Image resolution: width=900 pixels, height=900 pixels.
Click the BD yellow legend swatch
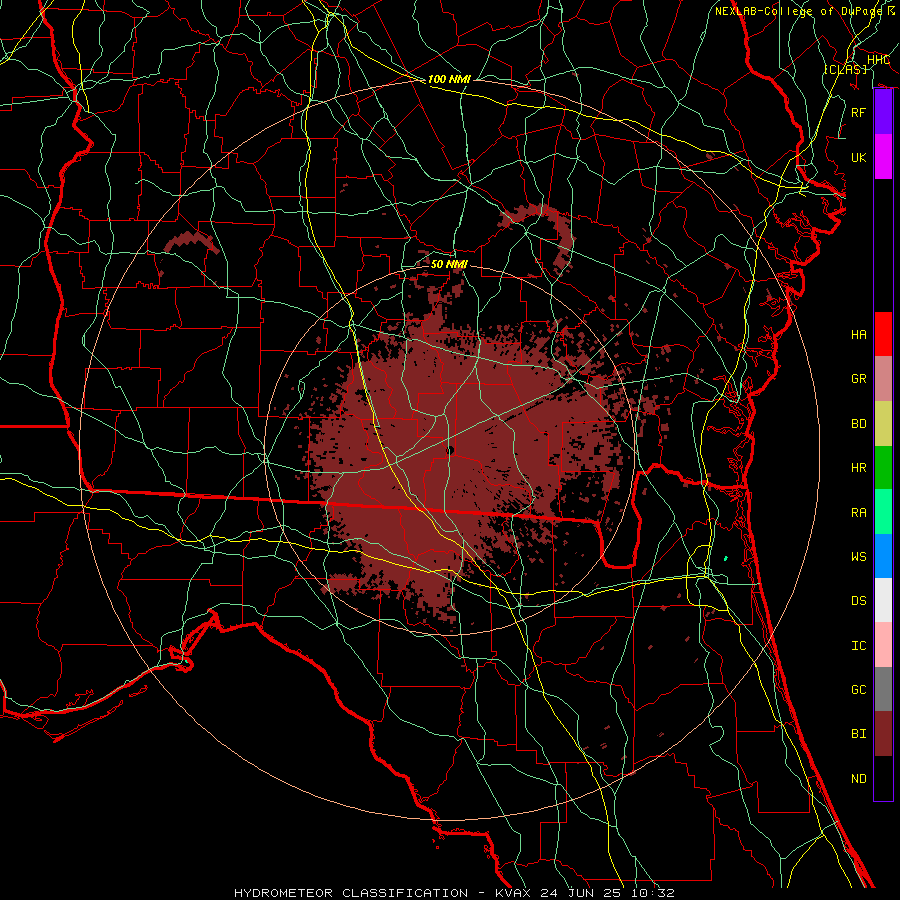(883, 423)
